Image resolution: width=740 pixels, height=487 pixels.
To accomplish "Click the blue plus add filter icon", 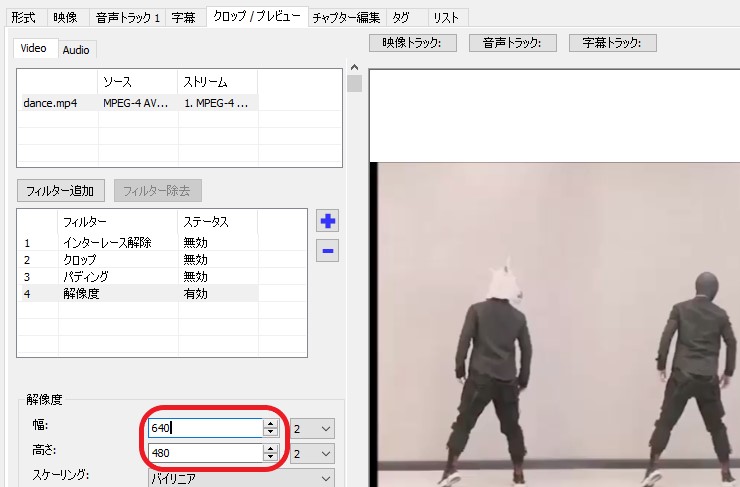I will (x=327, y=221).
